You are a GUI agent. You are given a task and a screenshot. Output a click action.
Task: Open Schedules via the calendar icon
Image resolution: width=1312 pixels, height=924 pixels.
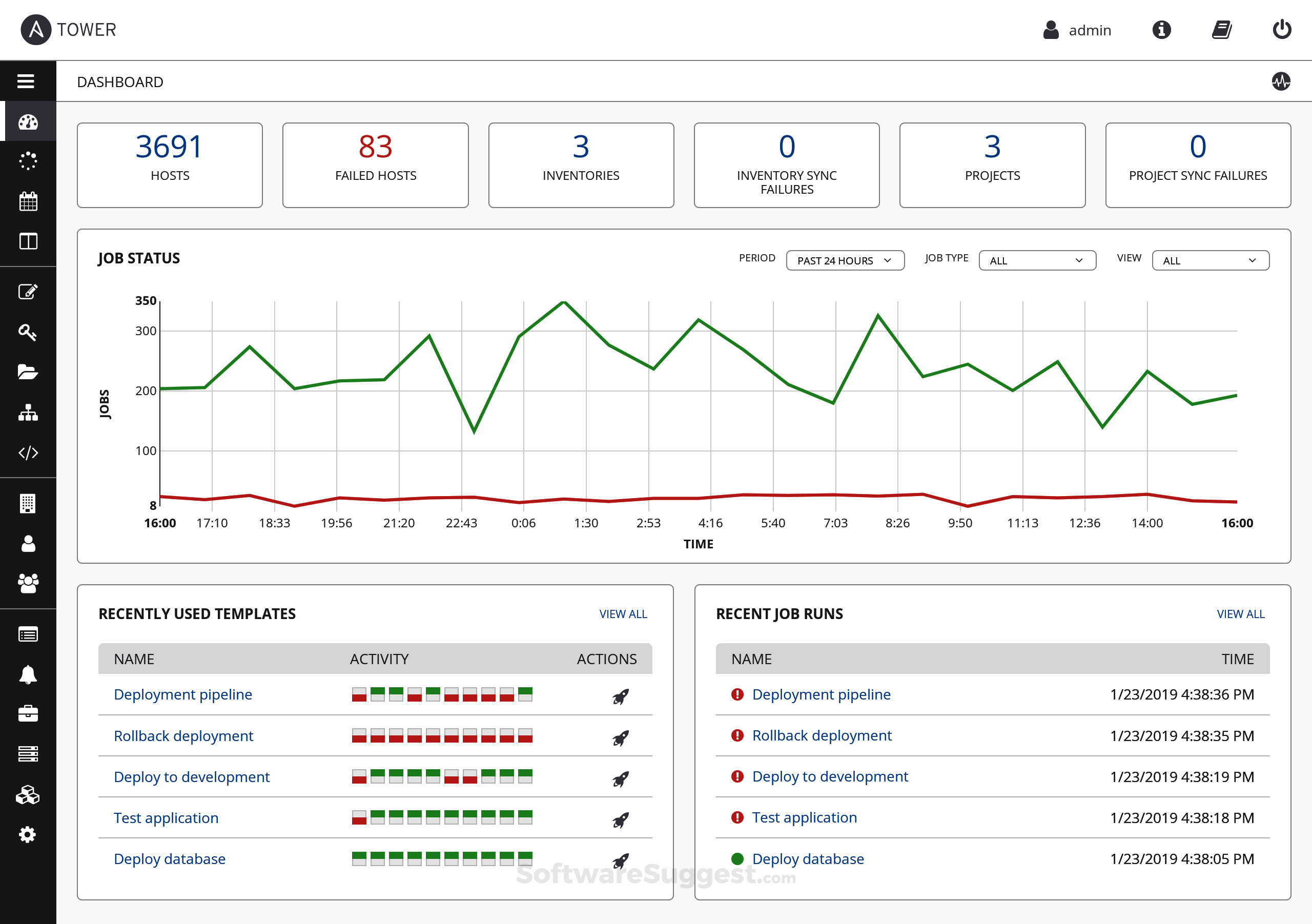28,200
